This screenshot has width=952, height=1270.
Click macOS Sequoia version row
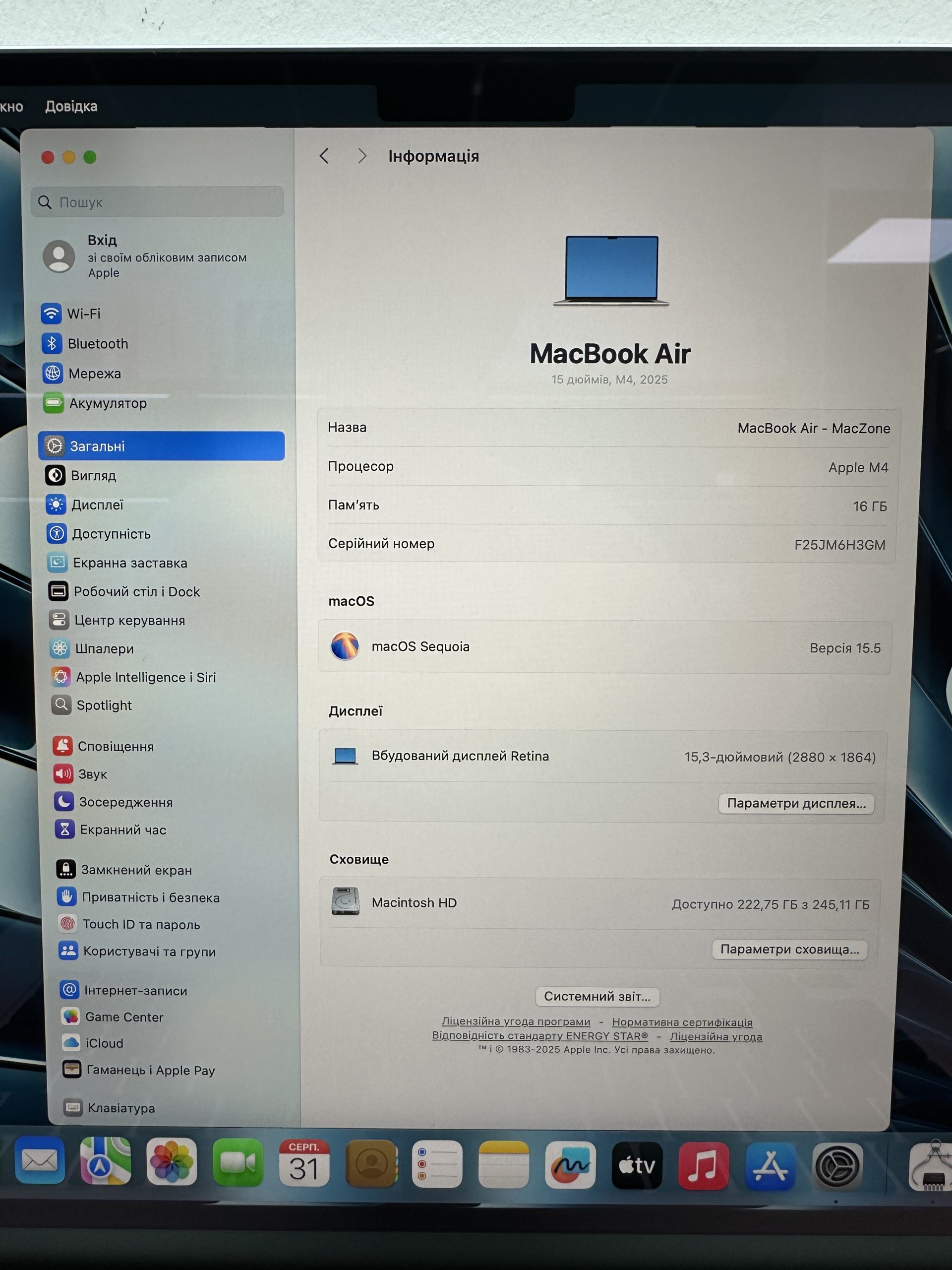coord(605,647)
